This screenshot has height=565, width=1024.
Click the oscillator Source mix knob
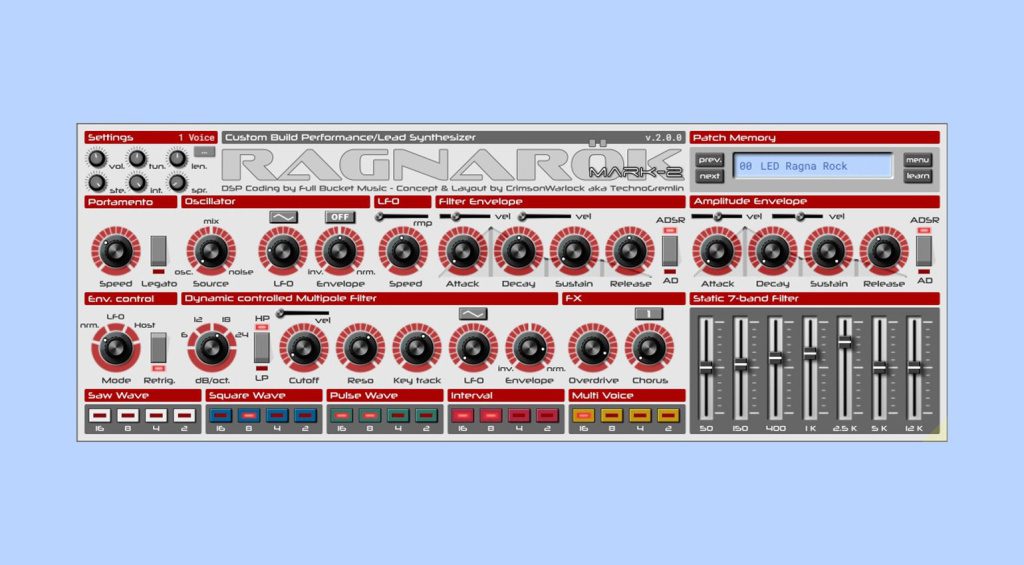[x=211, y=250]
